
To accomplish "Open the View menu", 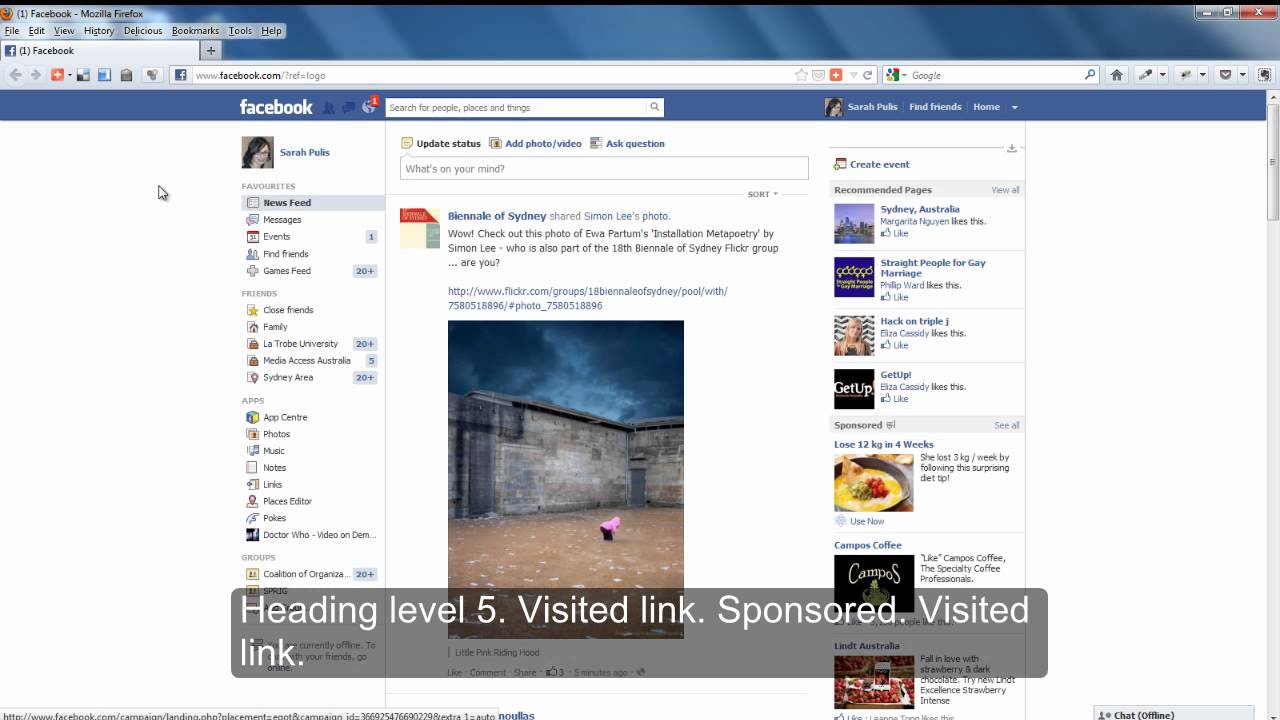I will click(64, 31).
